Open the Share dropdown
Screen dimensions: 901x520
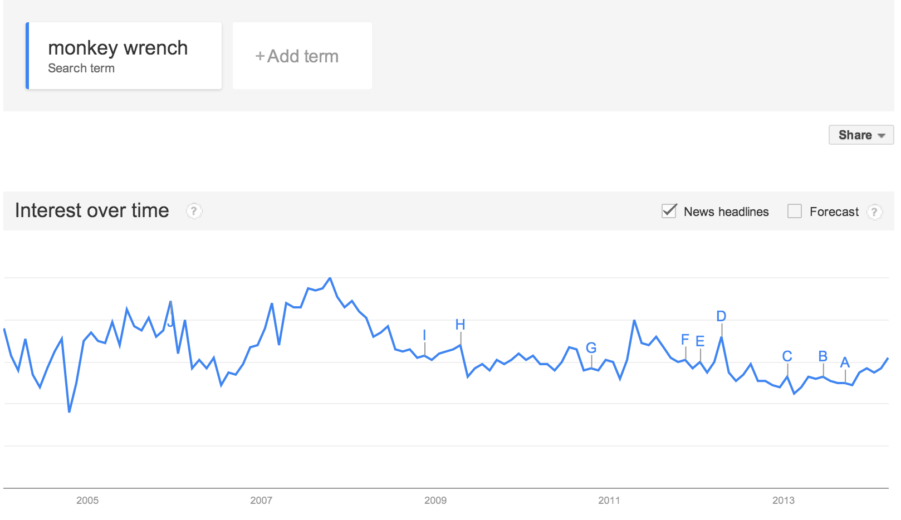[861, 134]
